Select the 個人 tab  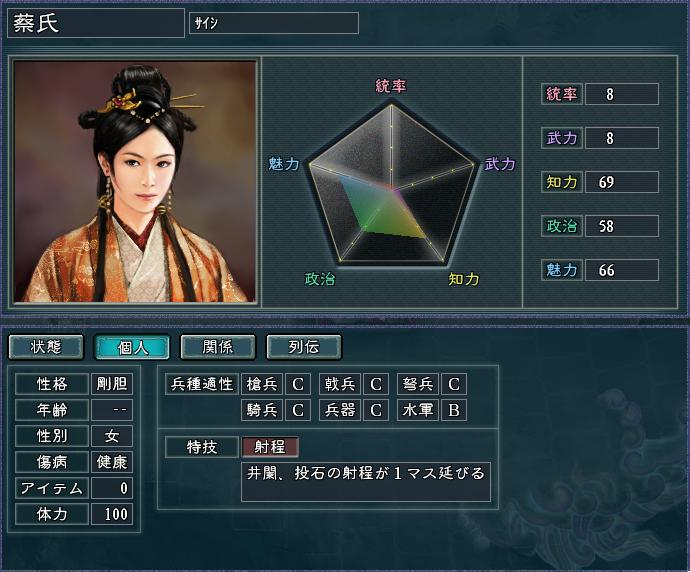(x=132, y=347)
